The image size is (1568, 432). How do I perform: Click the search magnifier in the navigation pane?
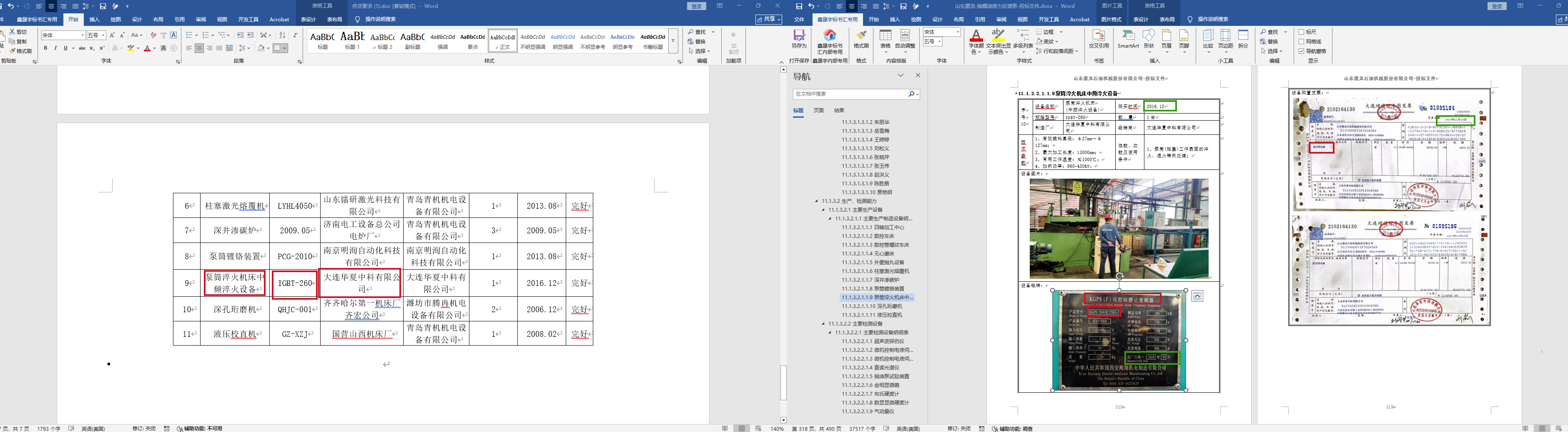pyautogui.click(x=911, y=94)
